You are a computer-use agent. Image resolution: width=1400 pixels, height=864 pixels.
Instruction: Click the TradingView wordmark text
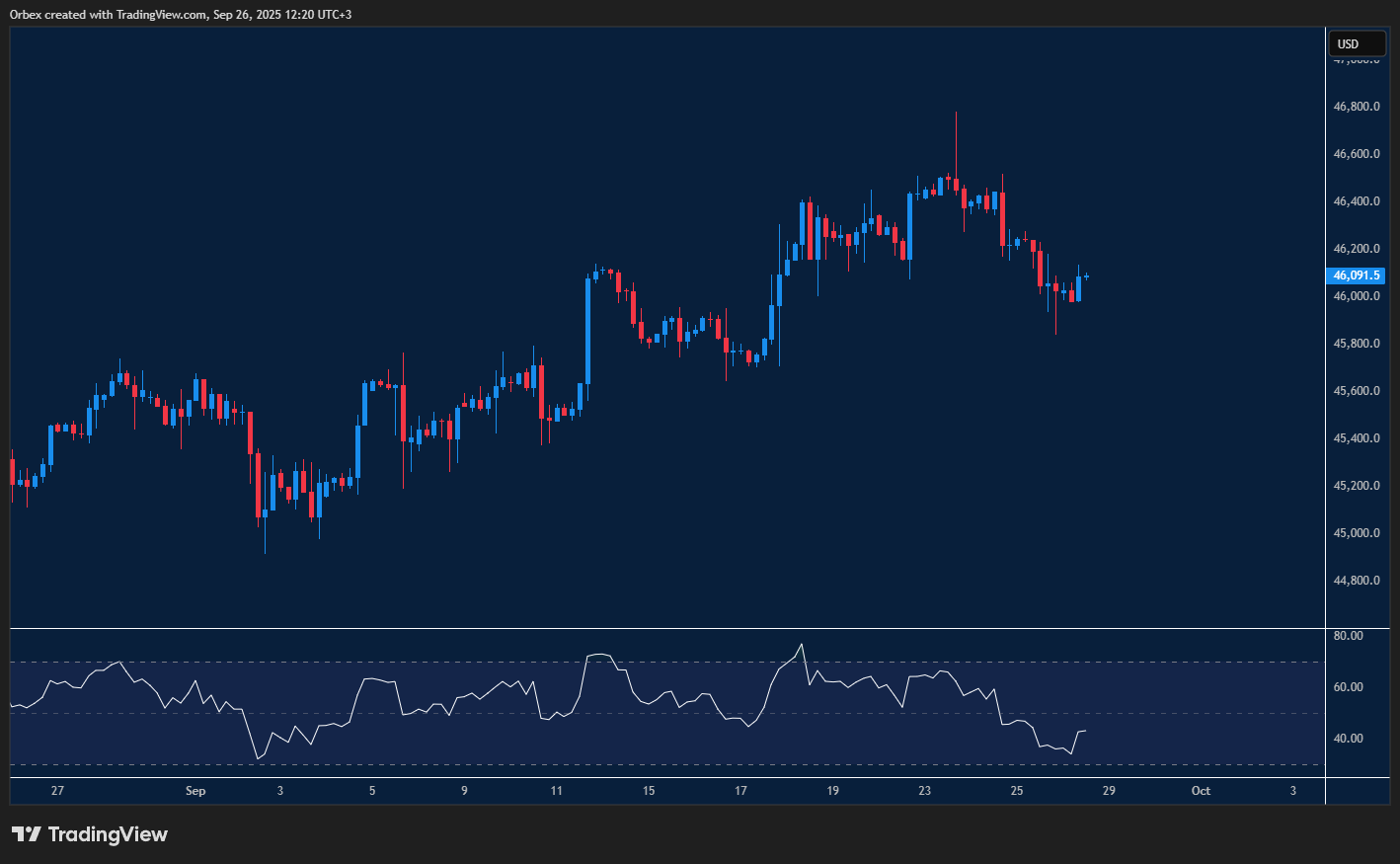(x=108, y=834)
